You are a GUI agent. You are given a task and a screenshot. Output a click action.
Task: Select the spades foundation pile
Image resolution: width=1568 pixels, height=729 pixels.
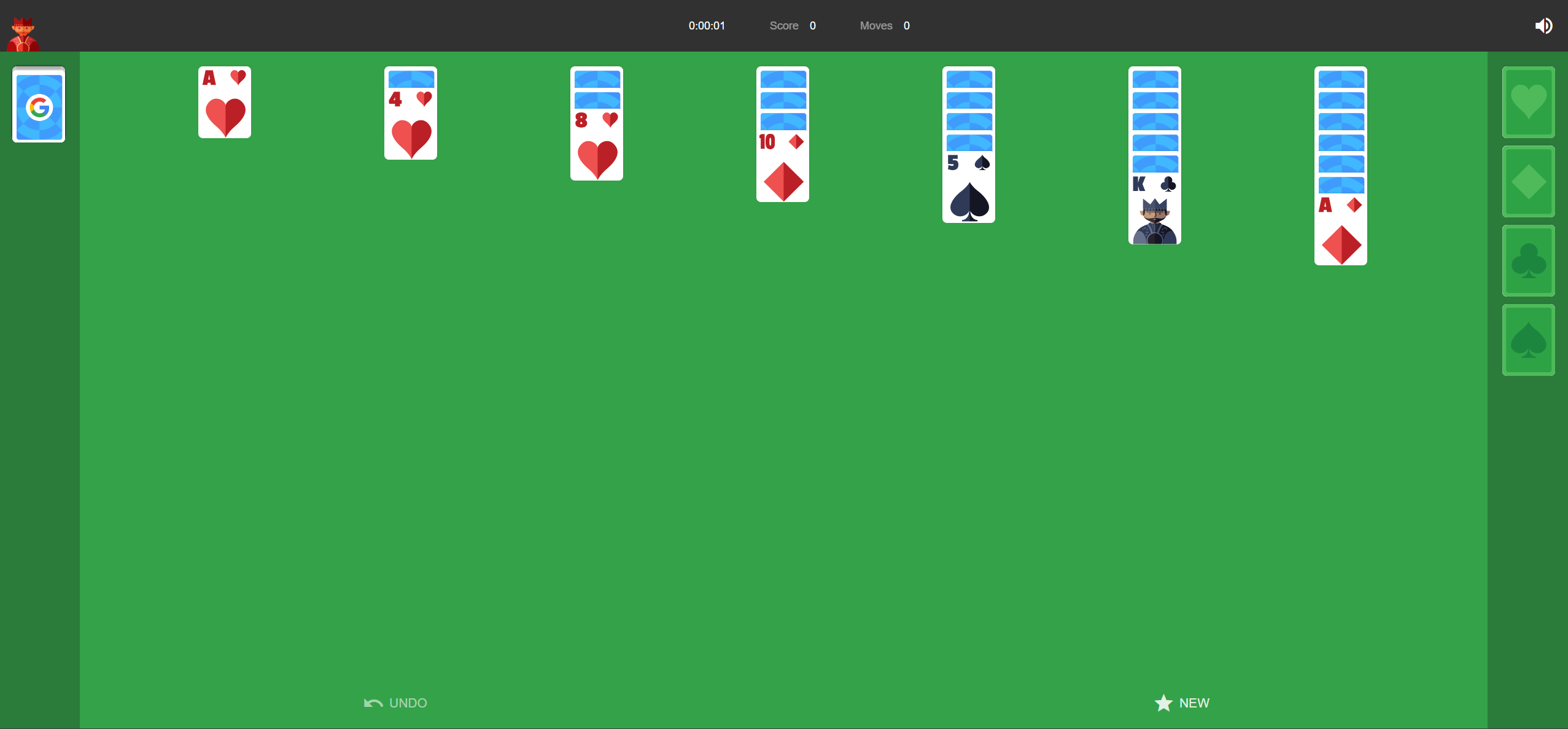pos(1527,340)
